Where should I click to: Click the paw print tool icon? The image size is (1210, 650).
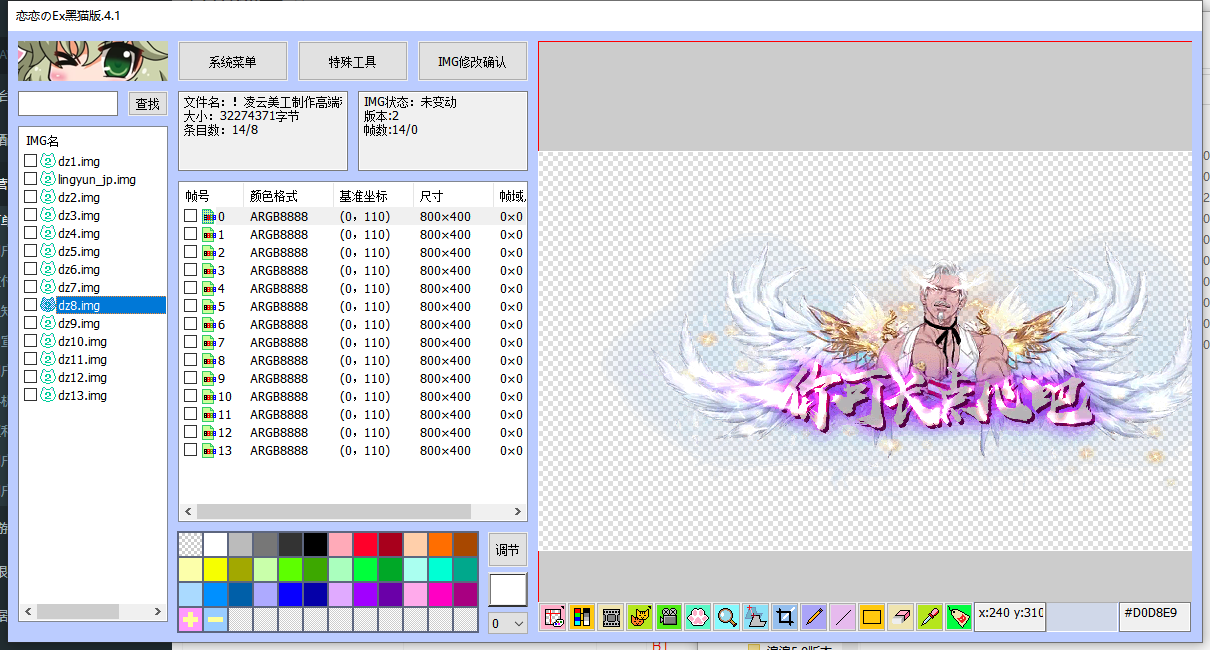point(697,617)
